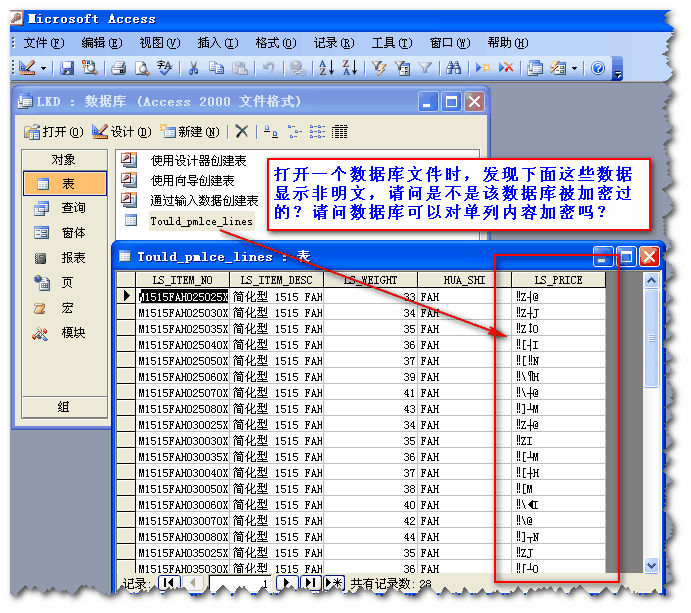Click the Insert Hyperlink globe icon
Screen dimensions: 691x613
pos(298,68)
